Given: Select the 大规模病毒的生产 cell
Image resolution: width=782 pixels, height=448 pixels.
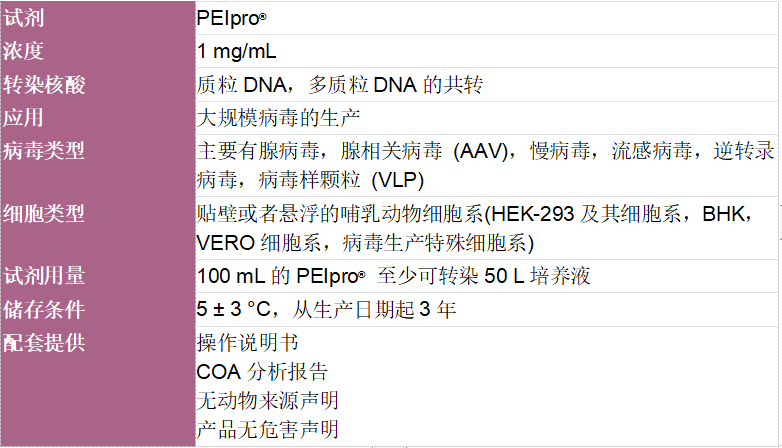Looking at the screenshot, I should click(487, 118).
